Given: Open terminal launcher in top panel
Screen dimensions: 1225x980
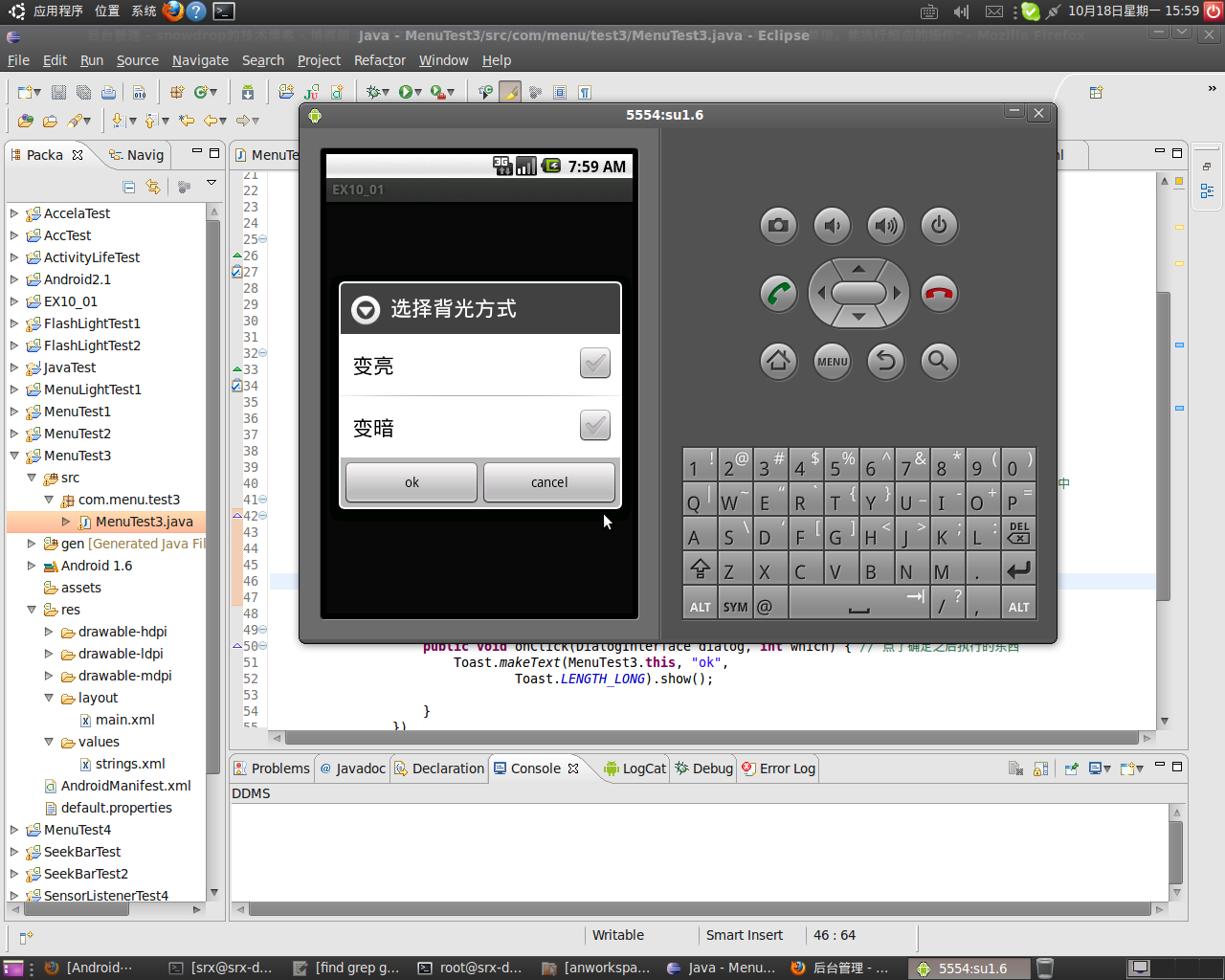Looking at the screenshot, I should (223, 11).
